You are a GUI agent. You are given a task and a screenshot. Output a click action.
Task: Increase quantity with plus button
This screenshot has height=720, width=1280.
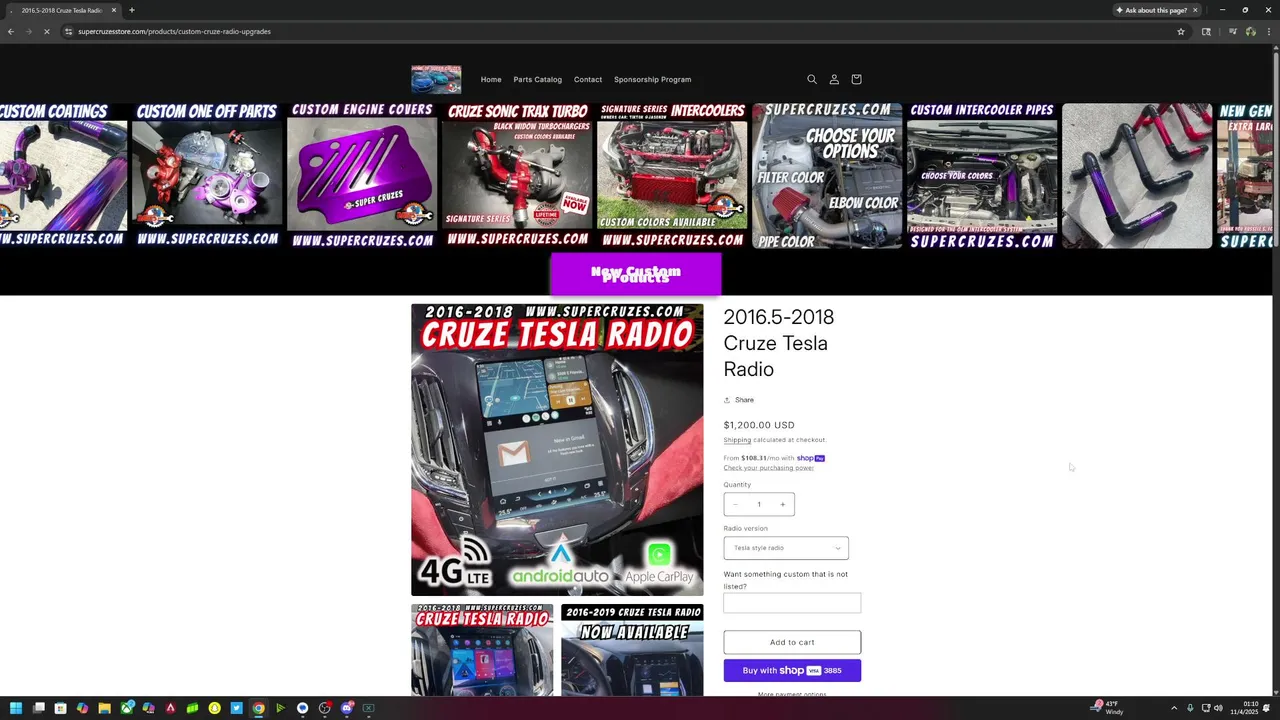coord(782,504)
